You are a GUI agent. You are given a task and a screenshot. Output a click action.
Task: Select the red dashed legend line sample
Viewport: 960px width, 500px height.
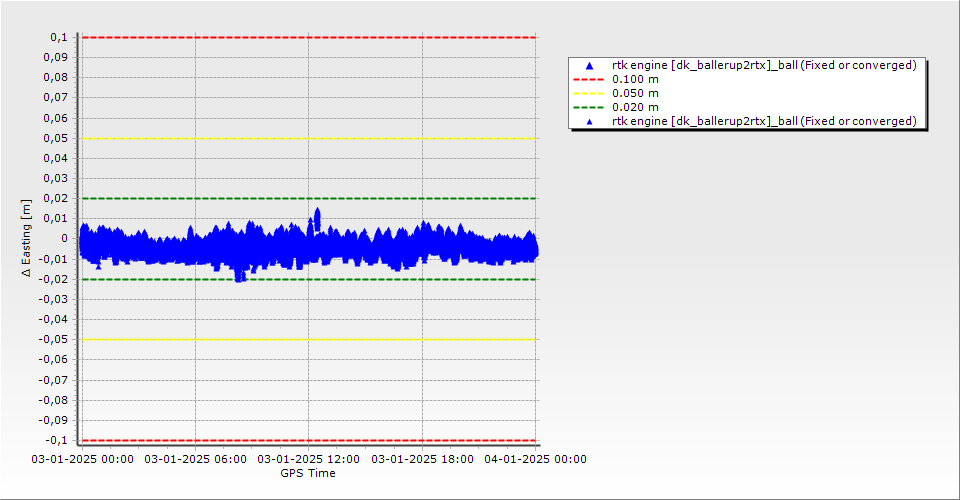[x=588, y=80]
